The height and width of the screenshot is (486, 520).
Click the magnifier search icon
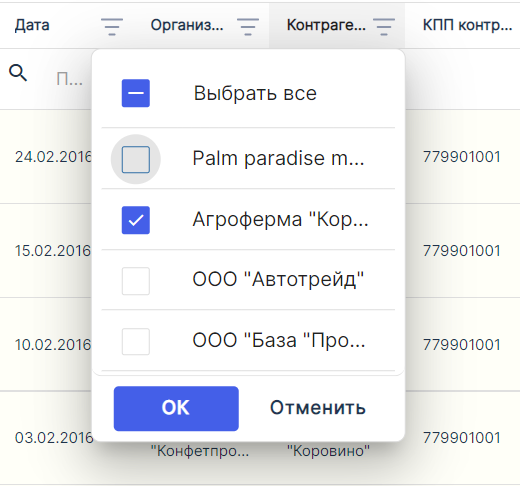point(18,73)
